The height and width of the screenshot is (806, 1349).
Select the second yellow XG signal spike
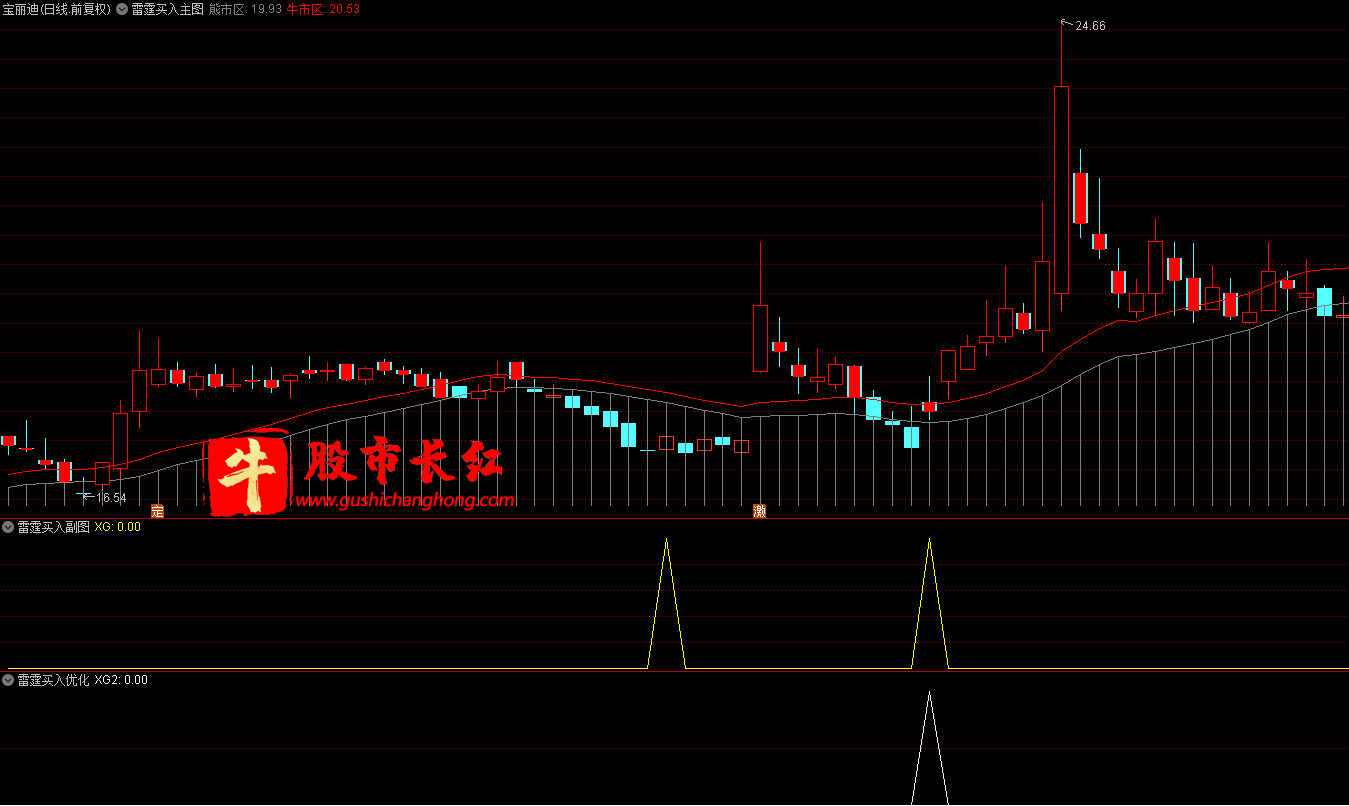click(x=930, y=604)
